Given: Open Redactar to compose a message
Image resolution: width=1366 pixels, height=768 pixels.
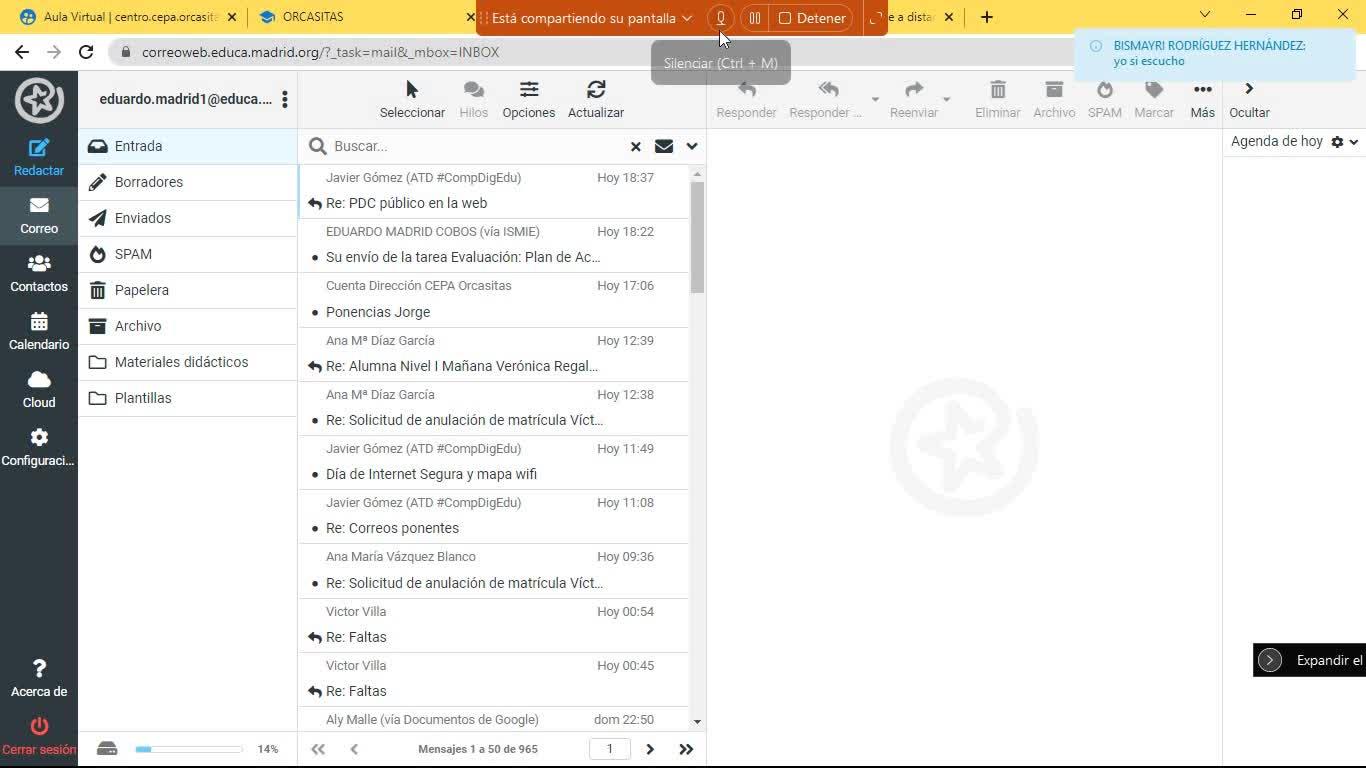Looking at the screenshot, I should (39, 157).
